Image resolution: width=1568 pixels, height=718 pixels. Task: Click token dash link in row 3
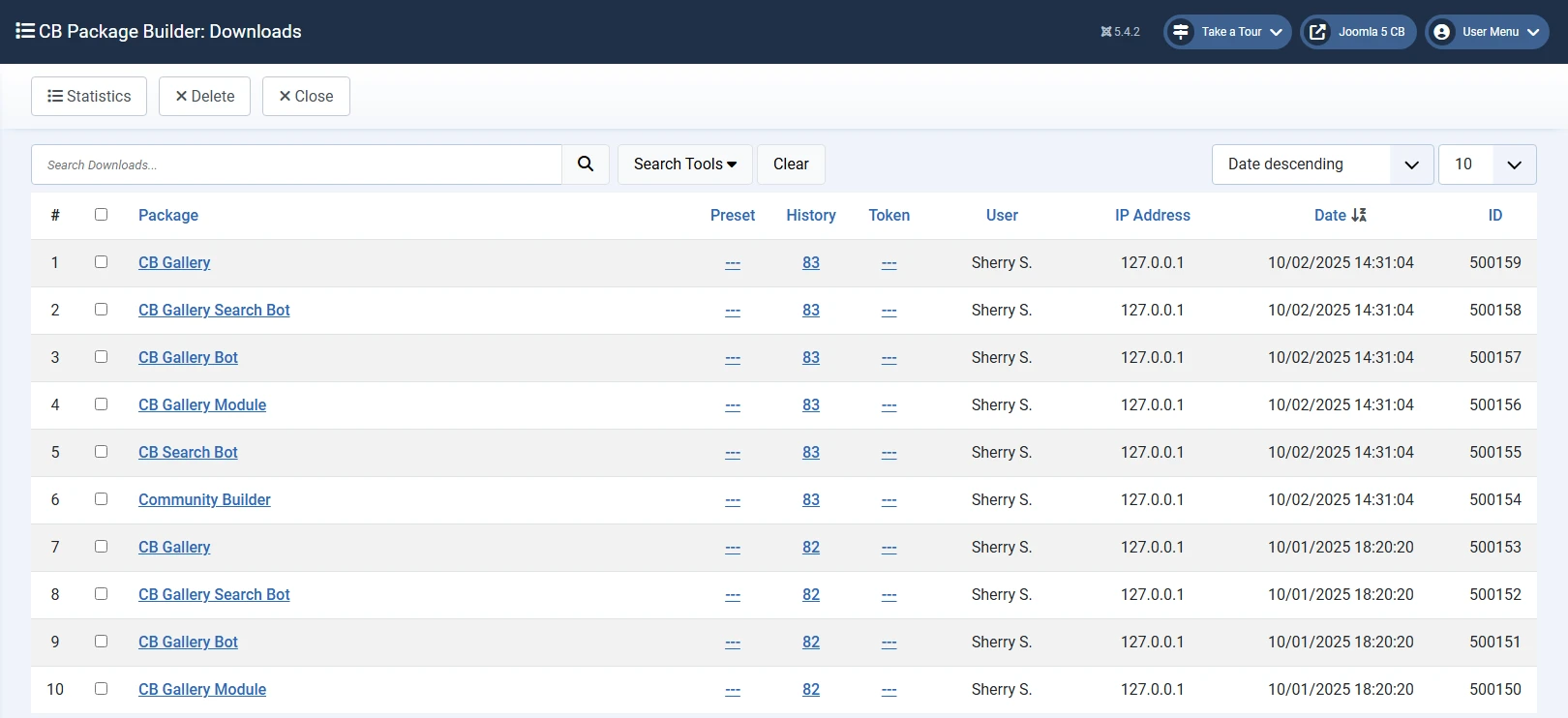(890, 358)
